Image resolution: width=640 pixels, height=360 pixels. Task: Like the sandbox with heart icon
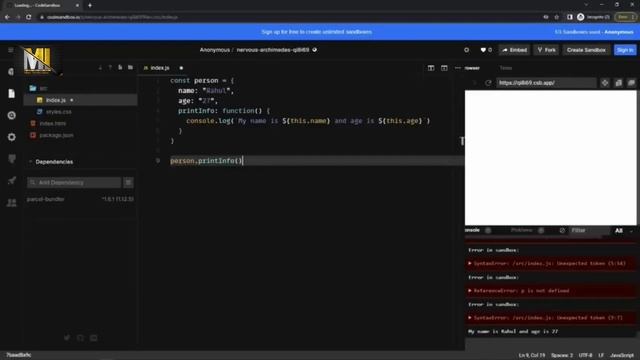[x=483, y=50]
